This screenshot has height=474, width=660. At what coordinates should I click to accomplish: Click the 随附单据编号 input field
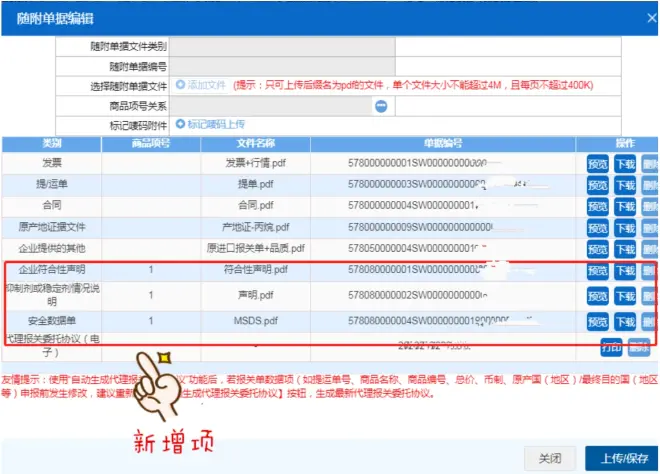click(283, 66)
